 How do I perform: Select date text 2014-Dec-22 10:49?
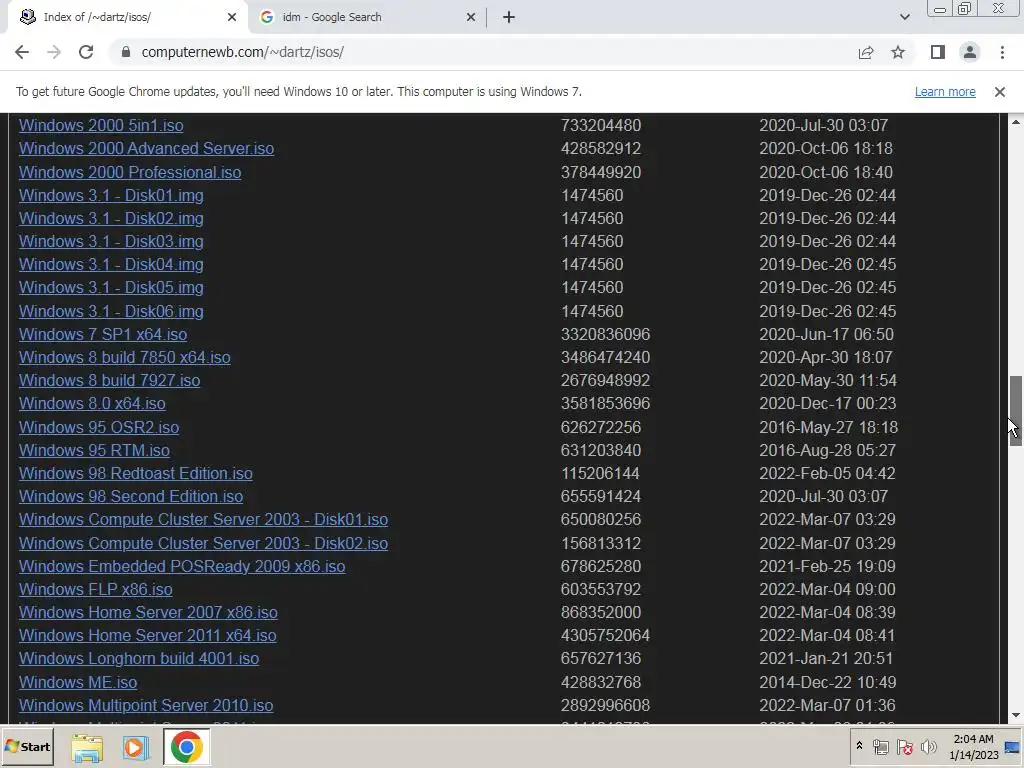pos(827,682)
